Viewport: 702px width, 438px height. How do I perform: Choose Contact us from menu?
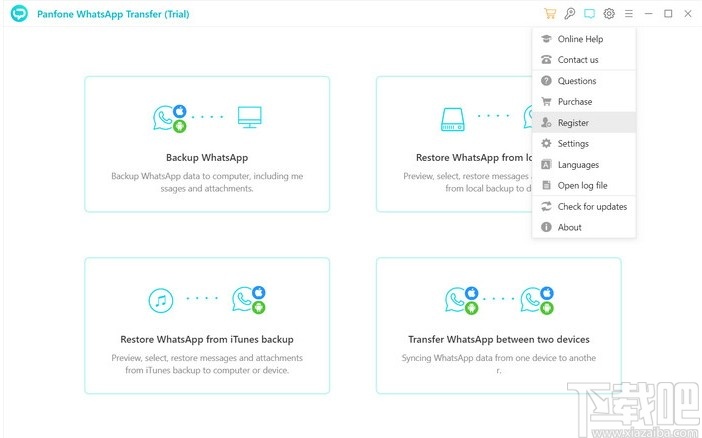coord(584,60)
